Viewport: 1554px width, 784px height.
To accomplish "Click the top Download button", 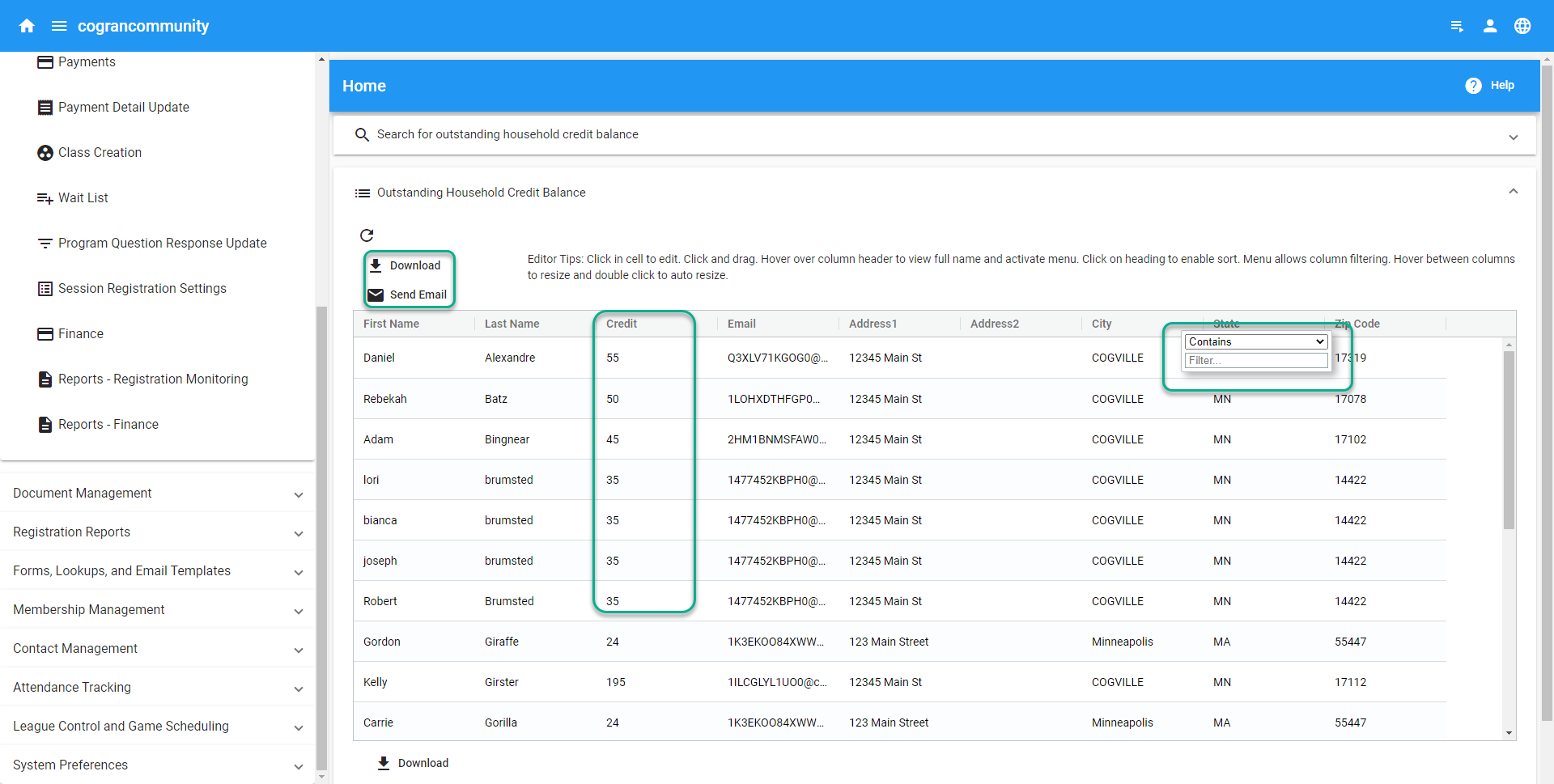I will 405,266.
